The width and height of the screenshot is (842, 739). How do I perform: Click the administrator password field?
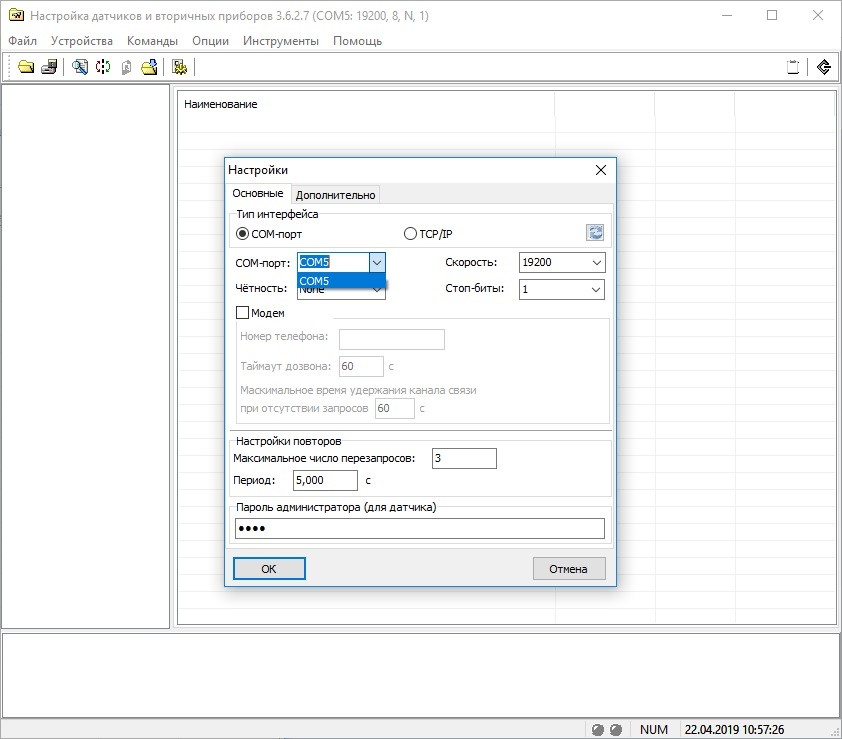(x=420, y=528)
